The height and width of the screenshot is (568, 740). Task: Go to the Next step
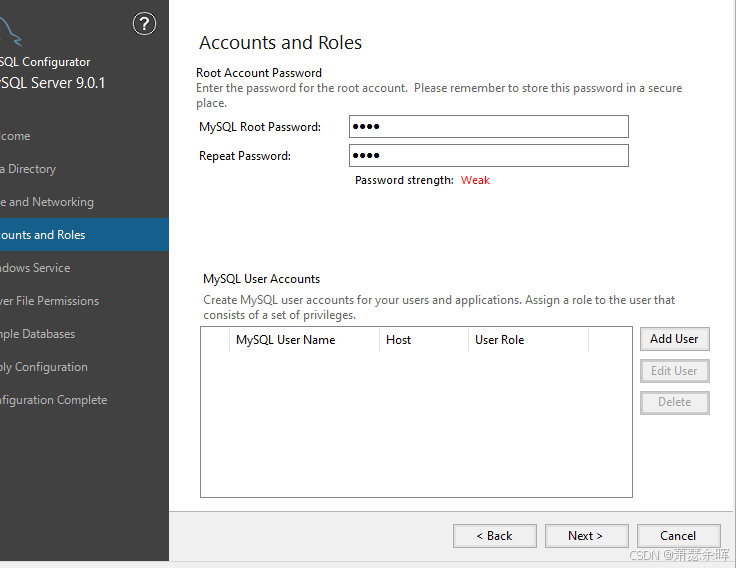[x=586, y=536]
